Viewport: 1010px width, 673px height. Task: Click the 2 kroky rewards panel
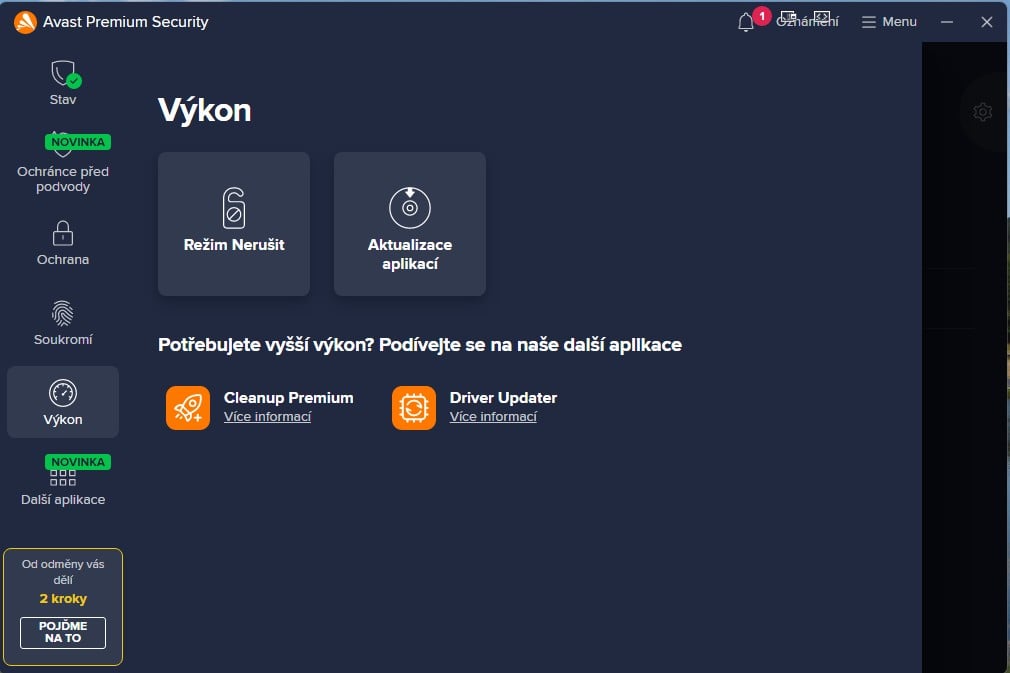click(63, 598)
